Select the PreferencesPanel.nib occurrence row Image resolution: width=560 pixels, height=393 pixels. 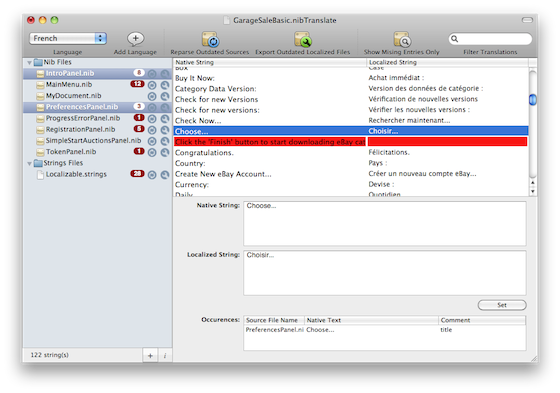coord(385,330)
